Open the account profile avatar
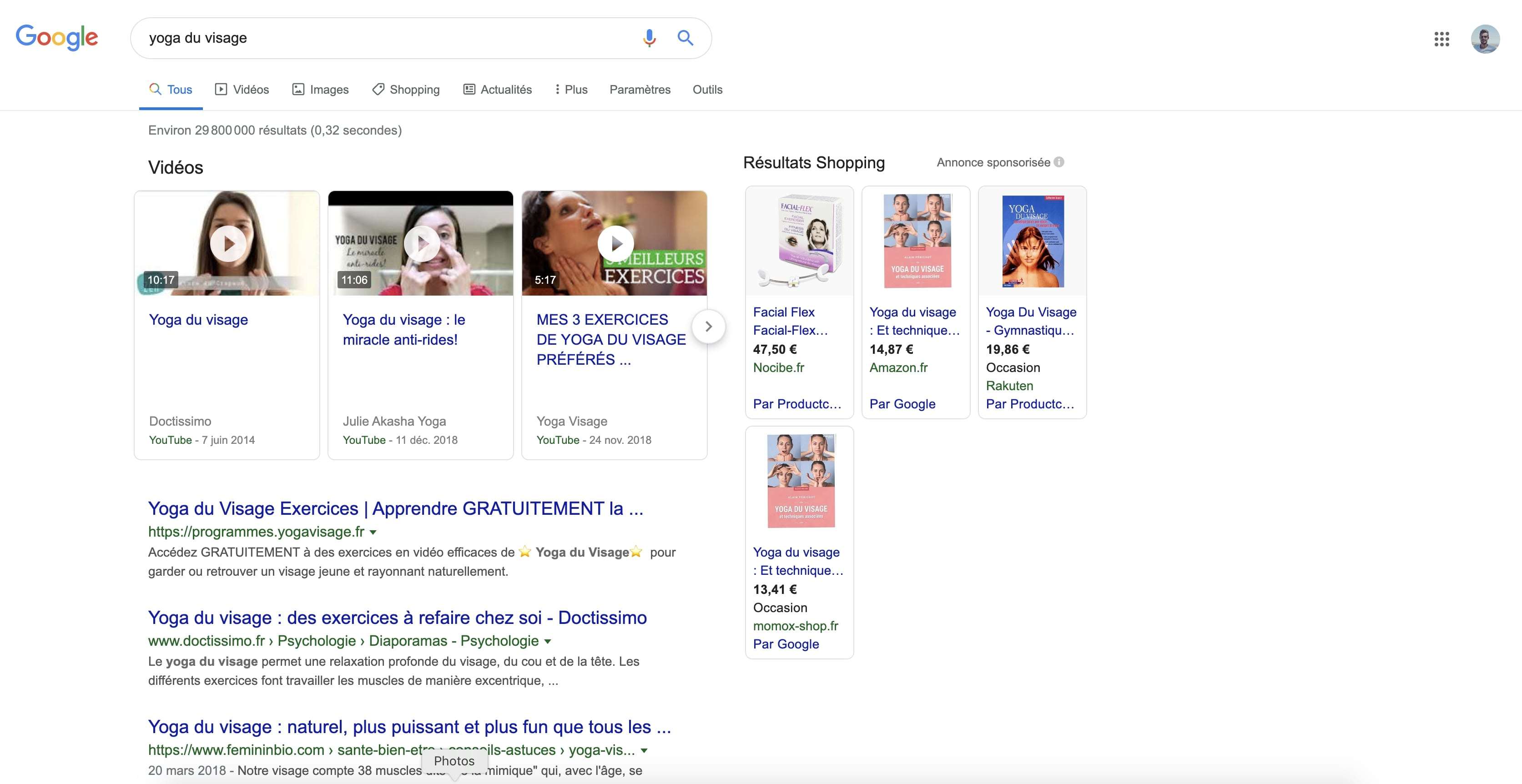Screen dimensions: 1522x784 point(1485,39)
